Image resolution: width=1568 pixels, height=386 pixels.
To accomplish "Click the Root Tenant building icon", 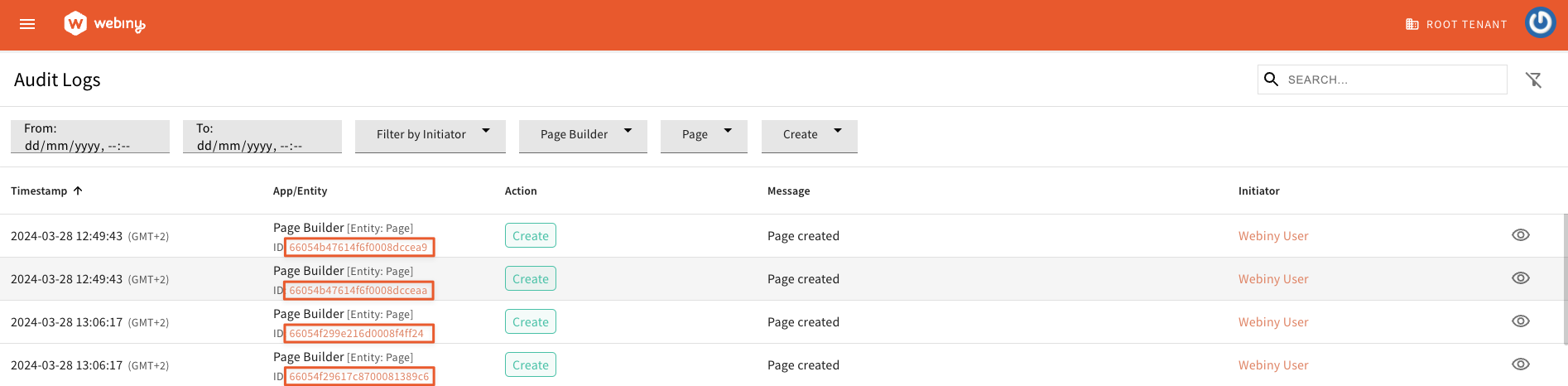I will (x=1412, y=24).
